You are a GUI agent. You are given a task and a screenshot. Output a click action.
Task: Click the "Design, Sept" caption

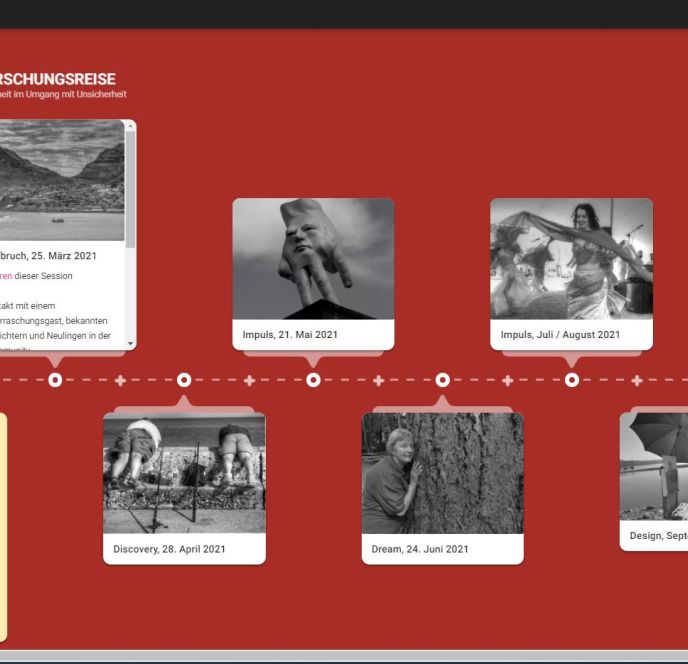click(x=659, y=535)
